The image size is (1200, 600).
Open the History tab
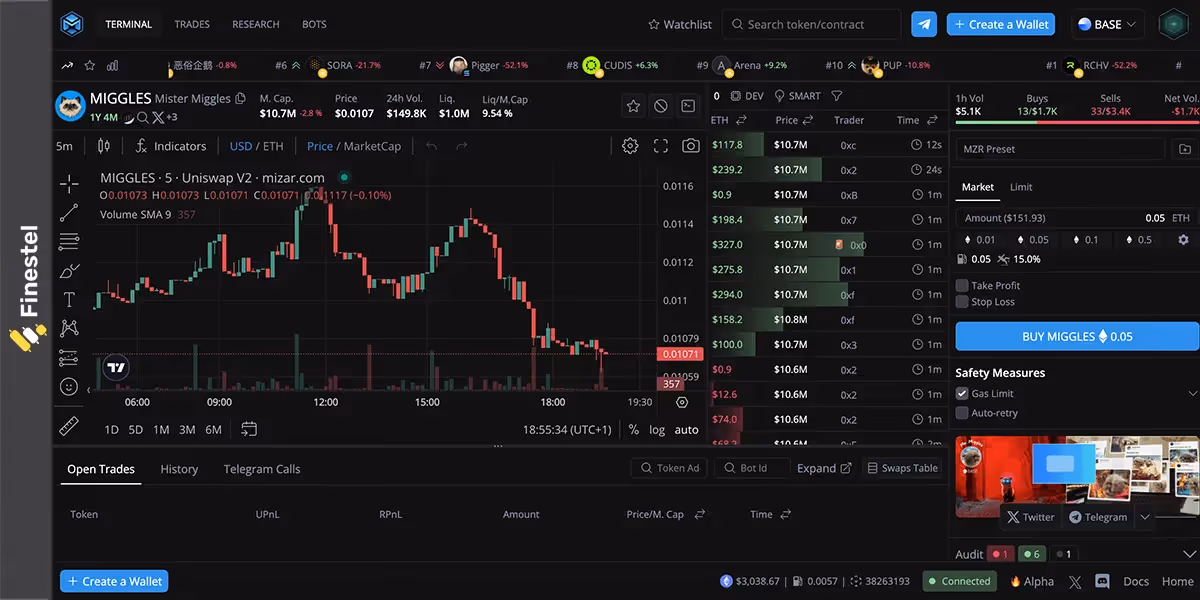179,469
